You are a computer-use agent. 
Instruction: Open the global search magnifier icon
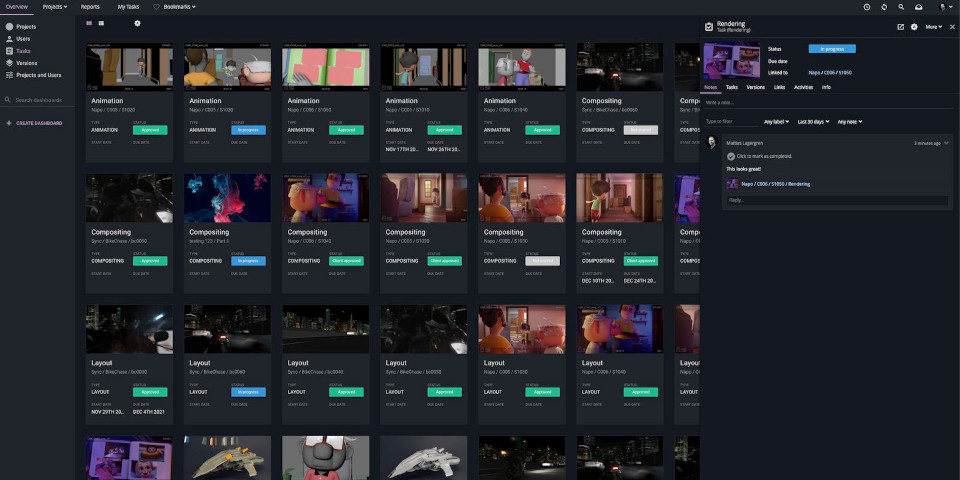[x=901, y=7]
